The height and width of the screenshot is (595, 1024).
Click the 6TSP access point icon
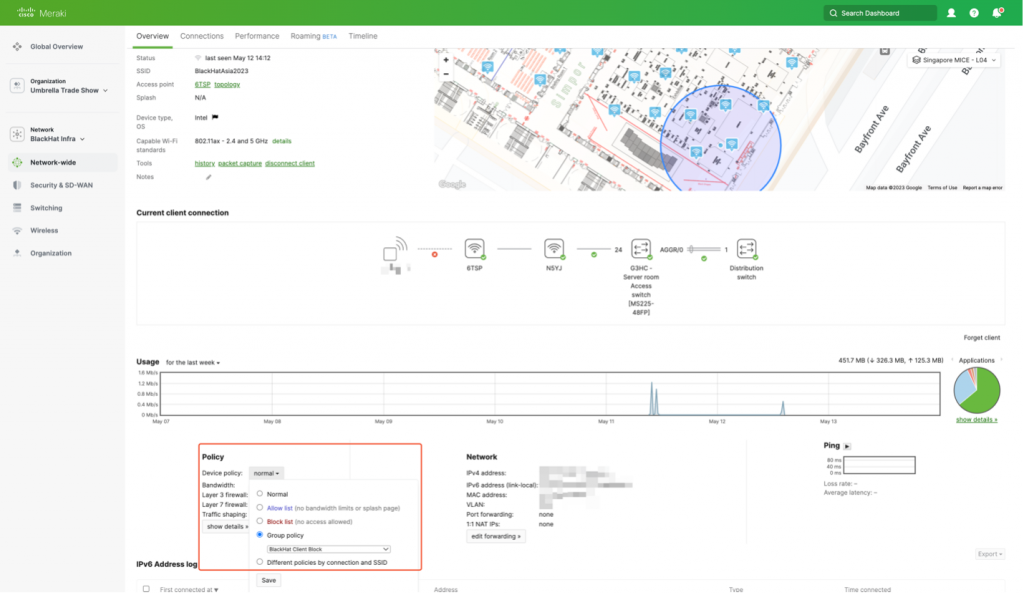(475, 249)
